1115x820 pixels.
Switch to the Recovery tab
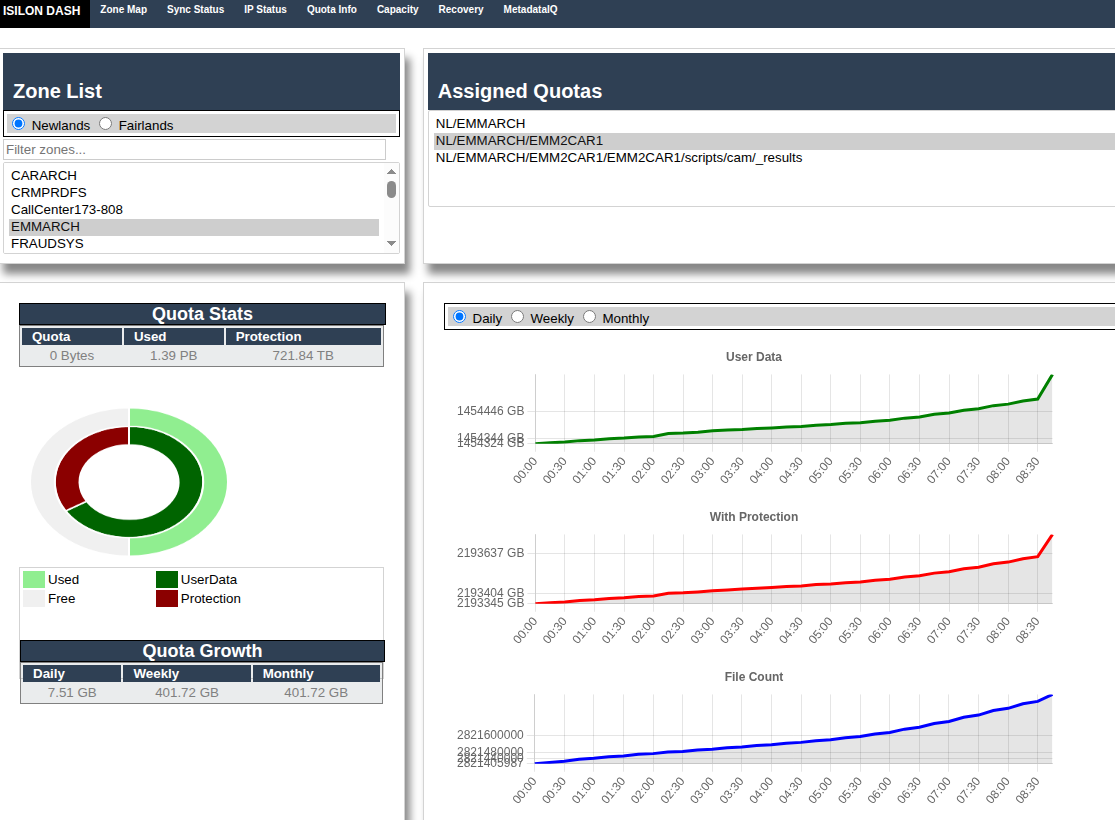click(461, 9)
